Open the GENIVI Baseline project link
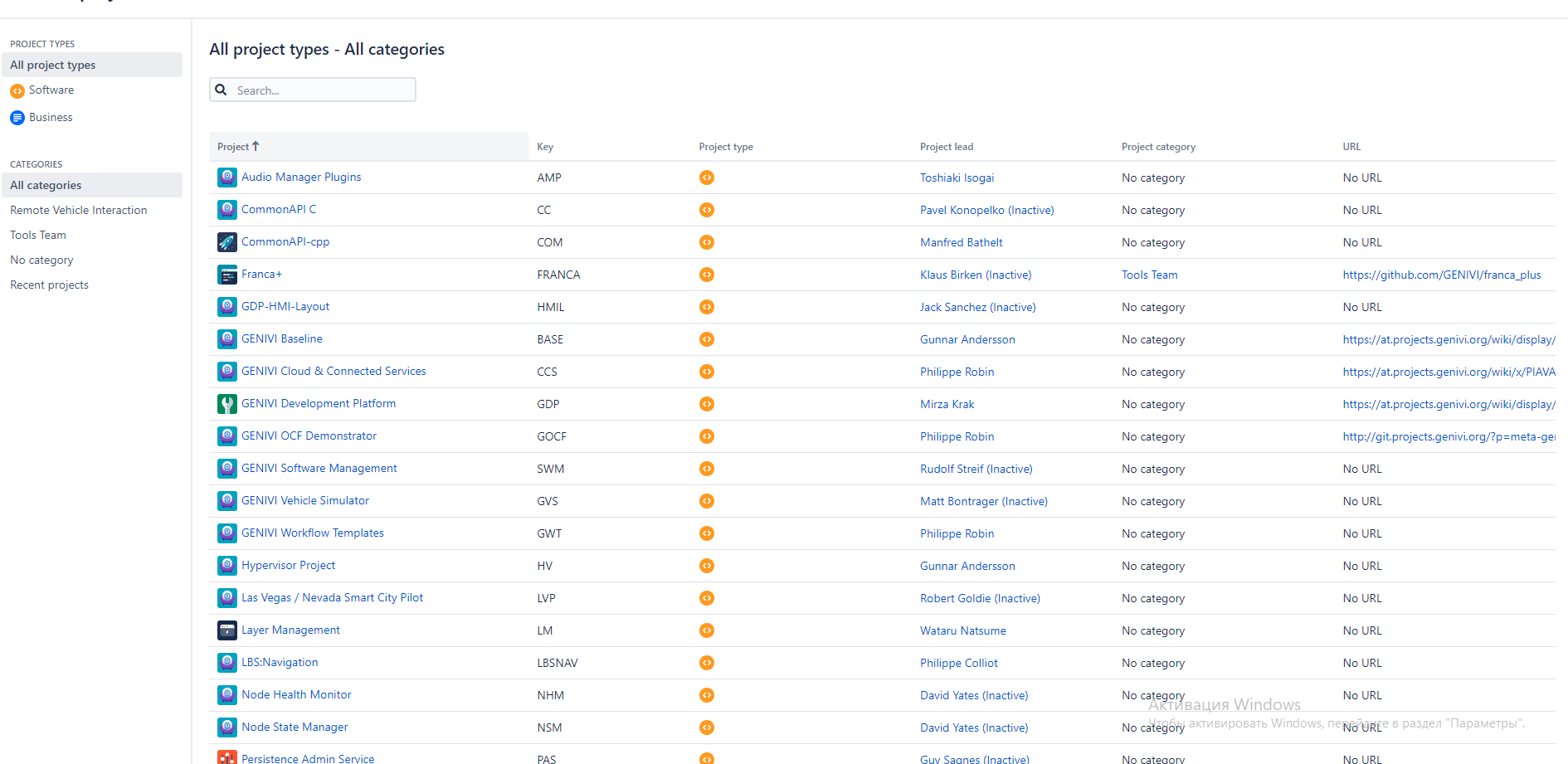This screenshot has height=764, width=1568. [x=282, y=338]
